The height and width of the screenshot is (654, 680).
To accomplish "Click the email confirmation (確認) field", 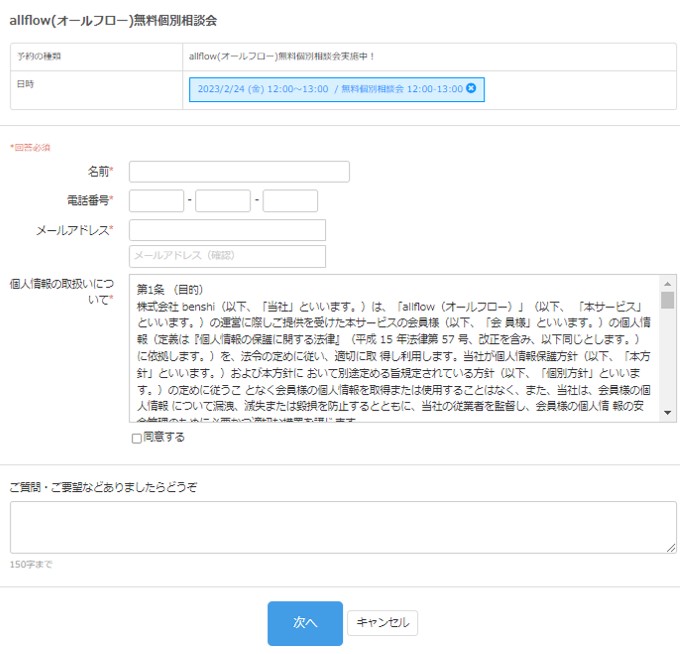I will 227,256.
